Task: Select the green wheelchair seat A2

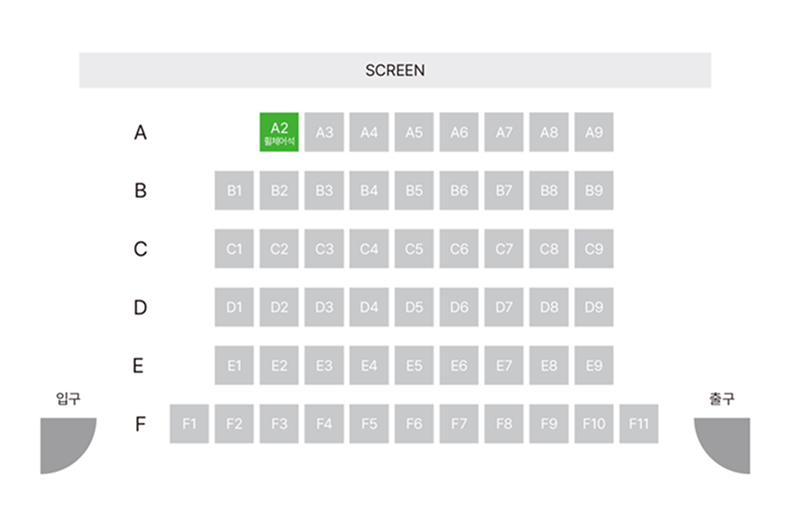Action: pyautogui.click(x=279, y=132)
